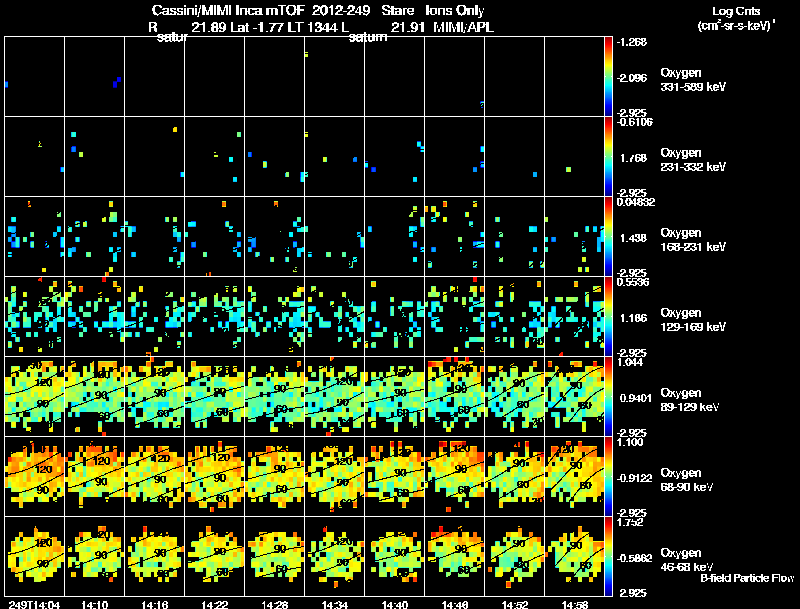Select the 14:52 time label
The height and width of the screenshot is (609, 800).
click(x=515, y=604)
